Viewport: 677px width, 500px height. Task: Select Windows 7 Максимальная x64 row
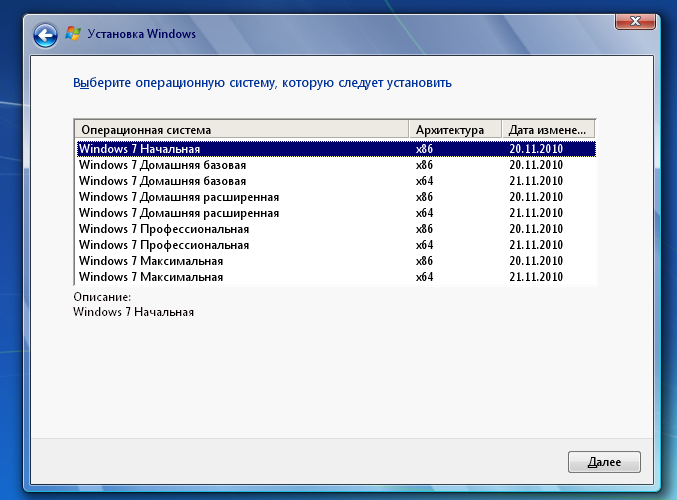pos(336,276)
